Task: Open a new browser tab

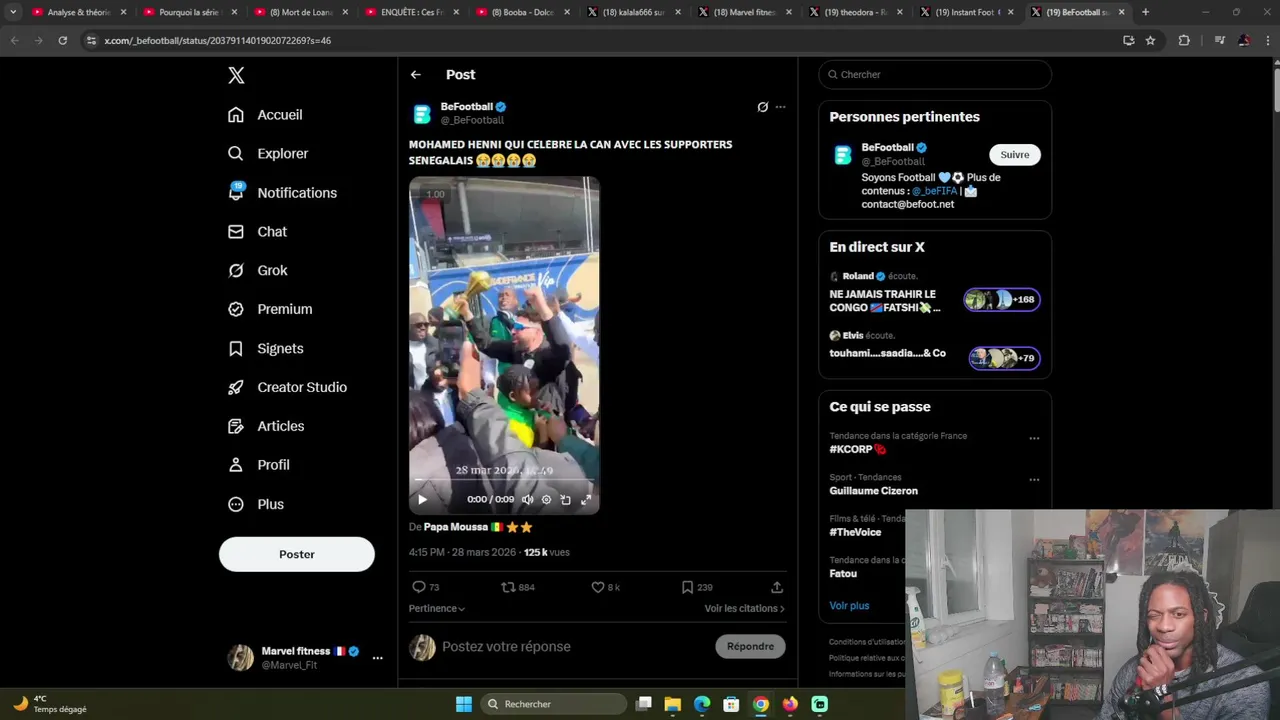Action: pos(1146,12)
